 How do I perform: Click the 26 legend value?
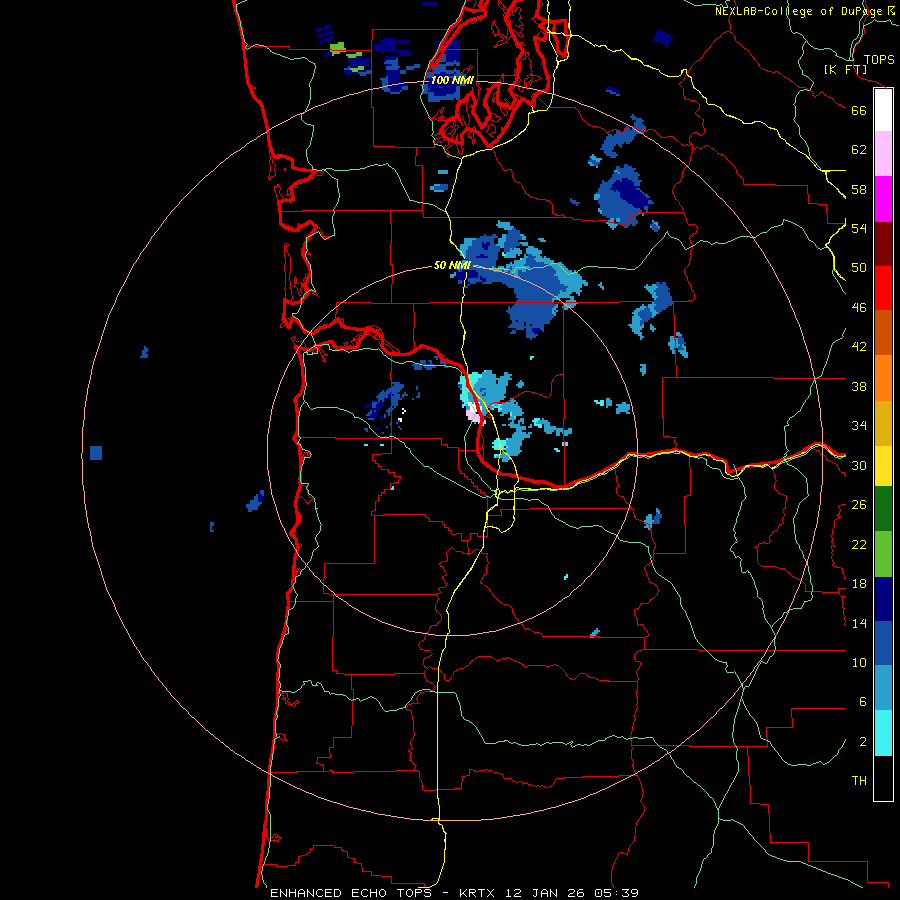(x=859, y=505)
